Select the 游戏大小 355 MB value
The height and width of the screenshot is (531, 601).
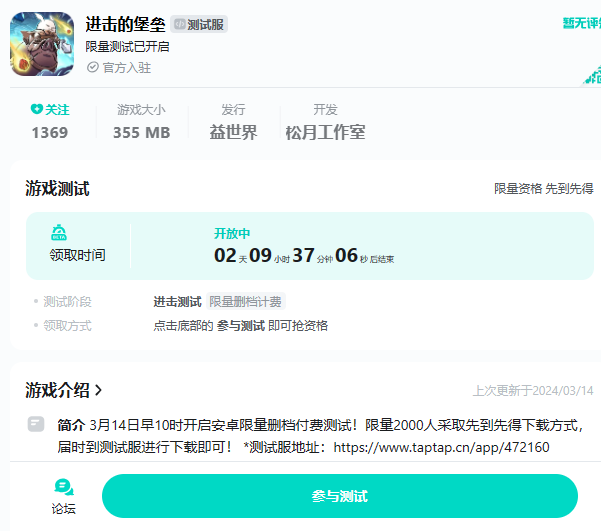[x=141, y=133]
